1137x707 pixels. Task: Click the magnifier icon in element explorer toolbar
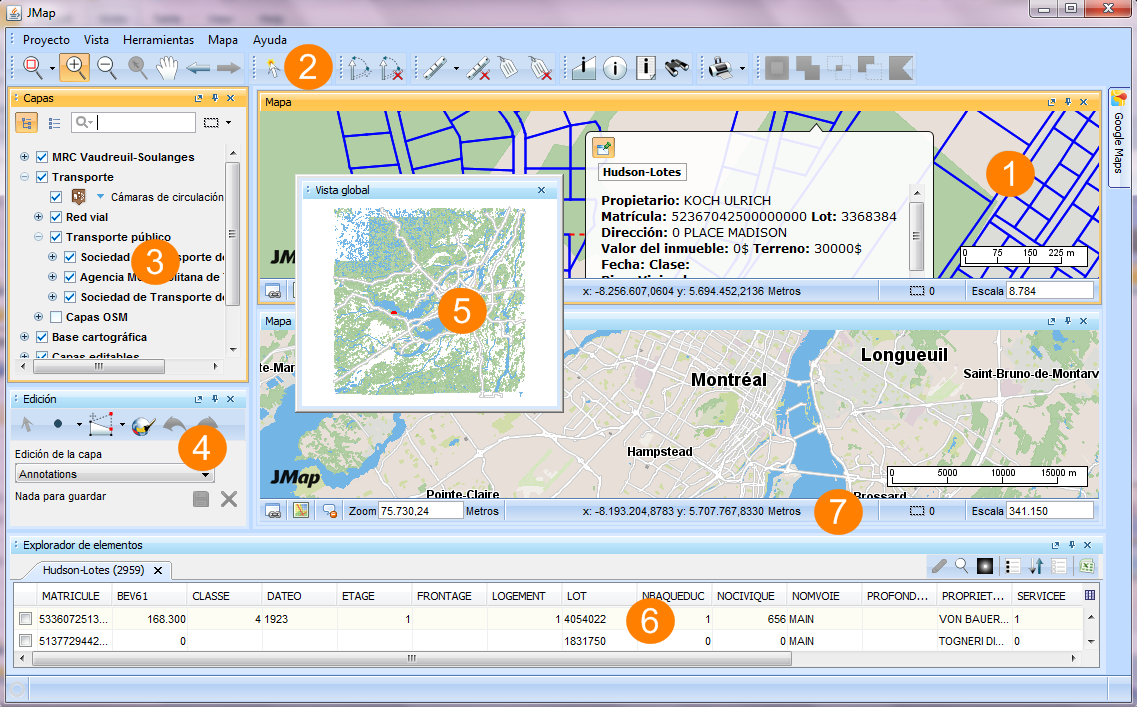[962, 566]
